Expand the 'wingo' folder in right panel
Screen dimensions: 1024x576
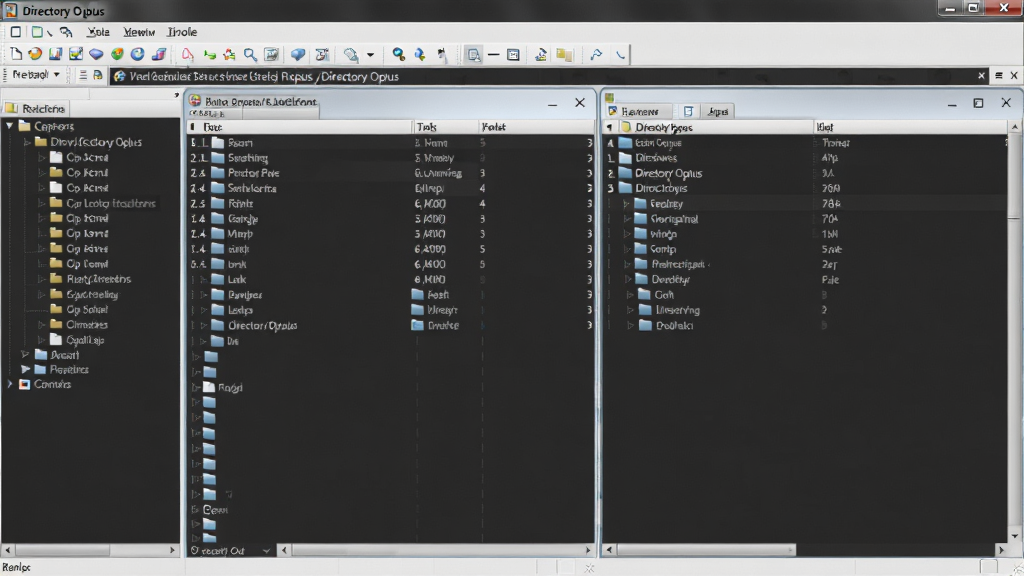[x=627, y=234]
